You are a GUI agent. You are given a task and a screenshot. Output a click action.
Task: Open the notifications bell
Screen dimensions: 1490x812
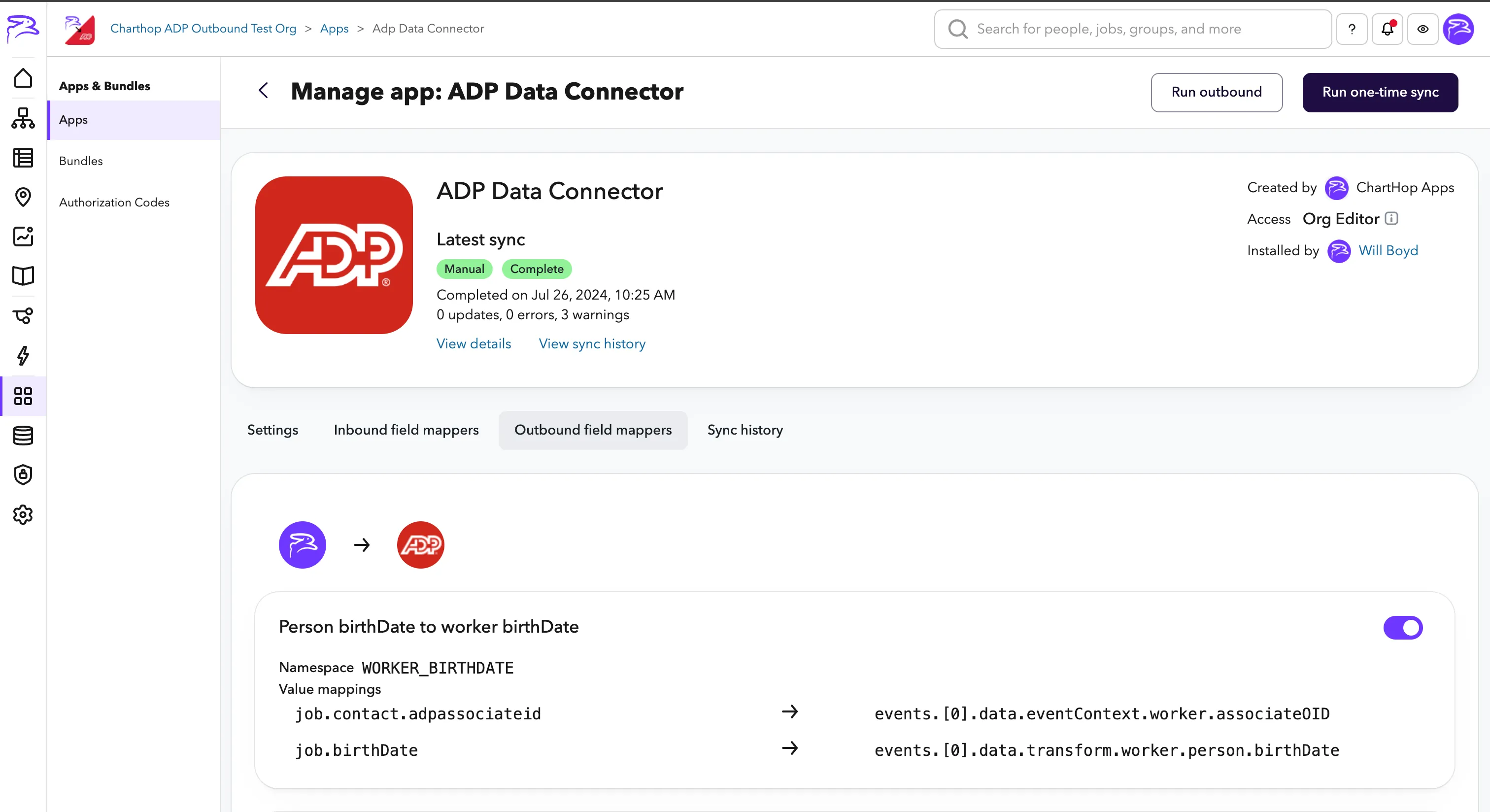coord(1387,29)
